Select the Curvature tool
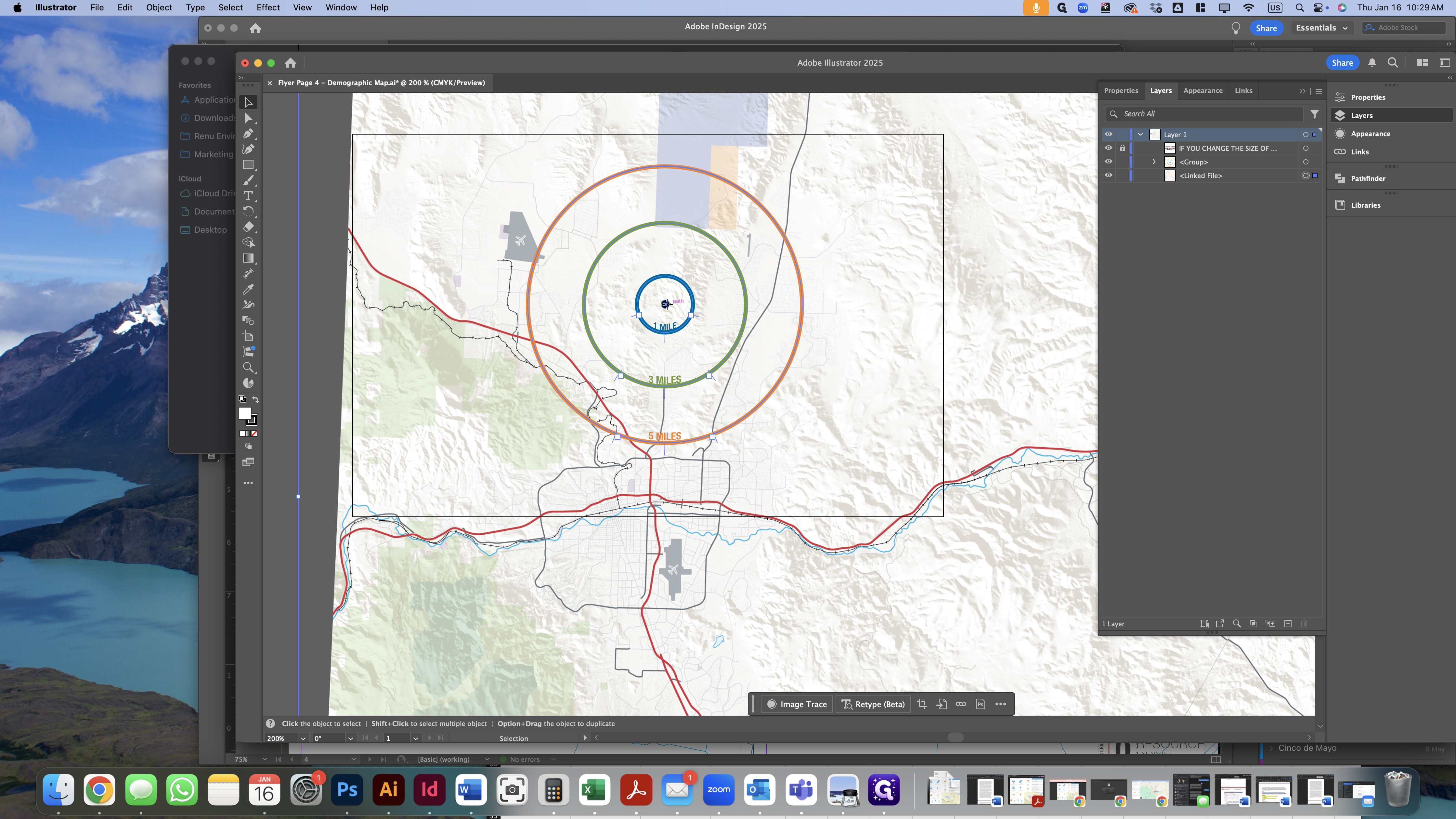This screenshot has height=819, width=1456. pos(248,149)
